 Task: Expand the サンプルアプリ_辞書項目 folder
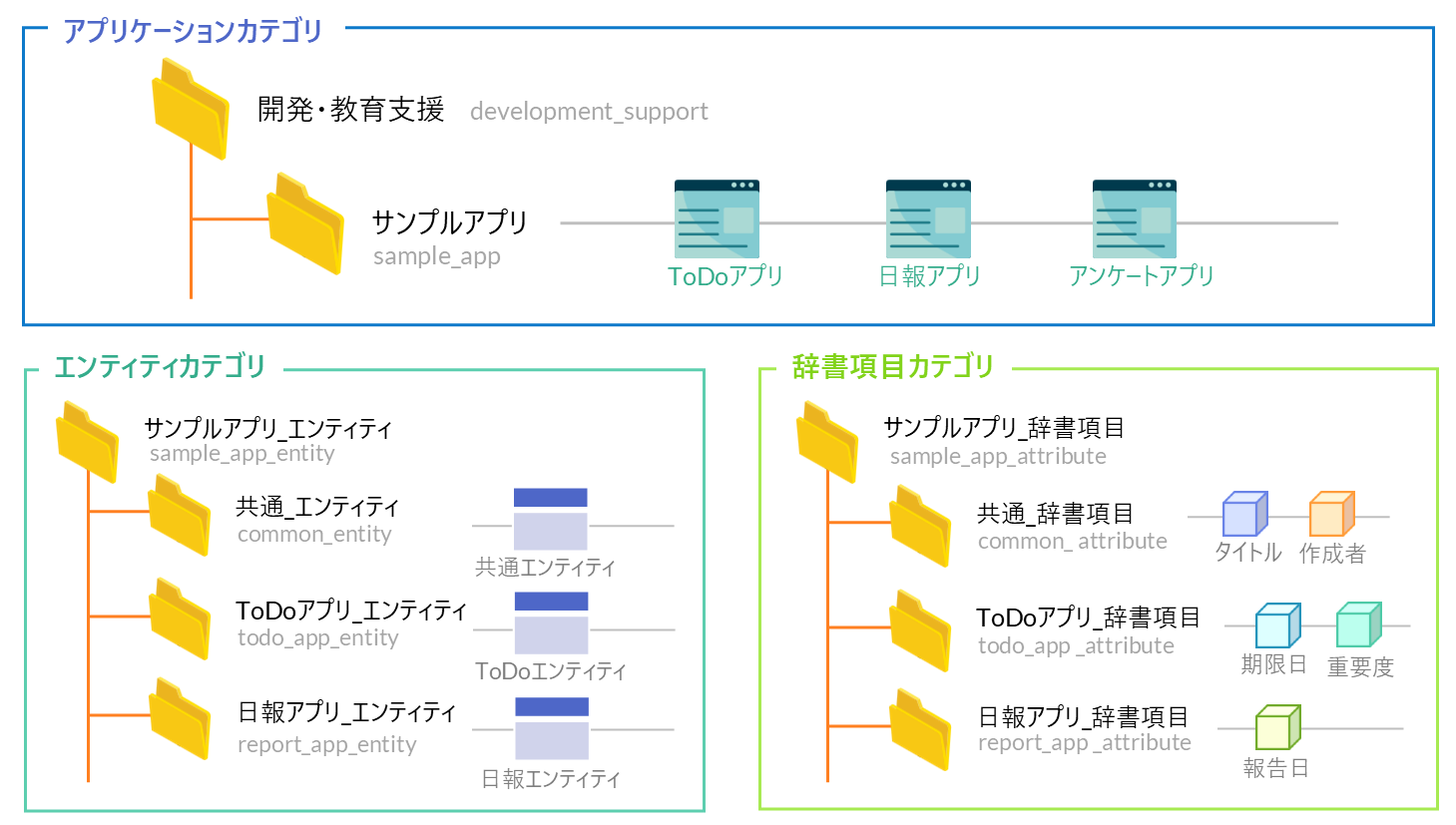(827, 442)
